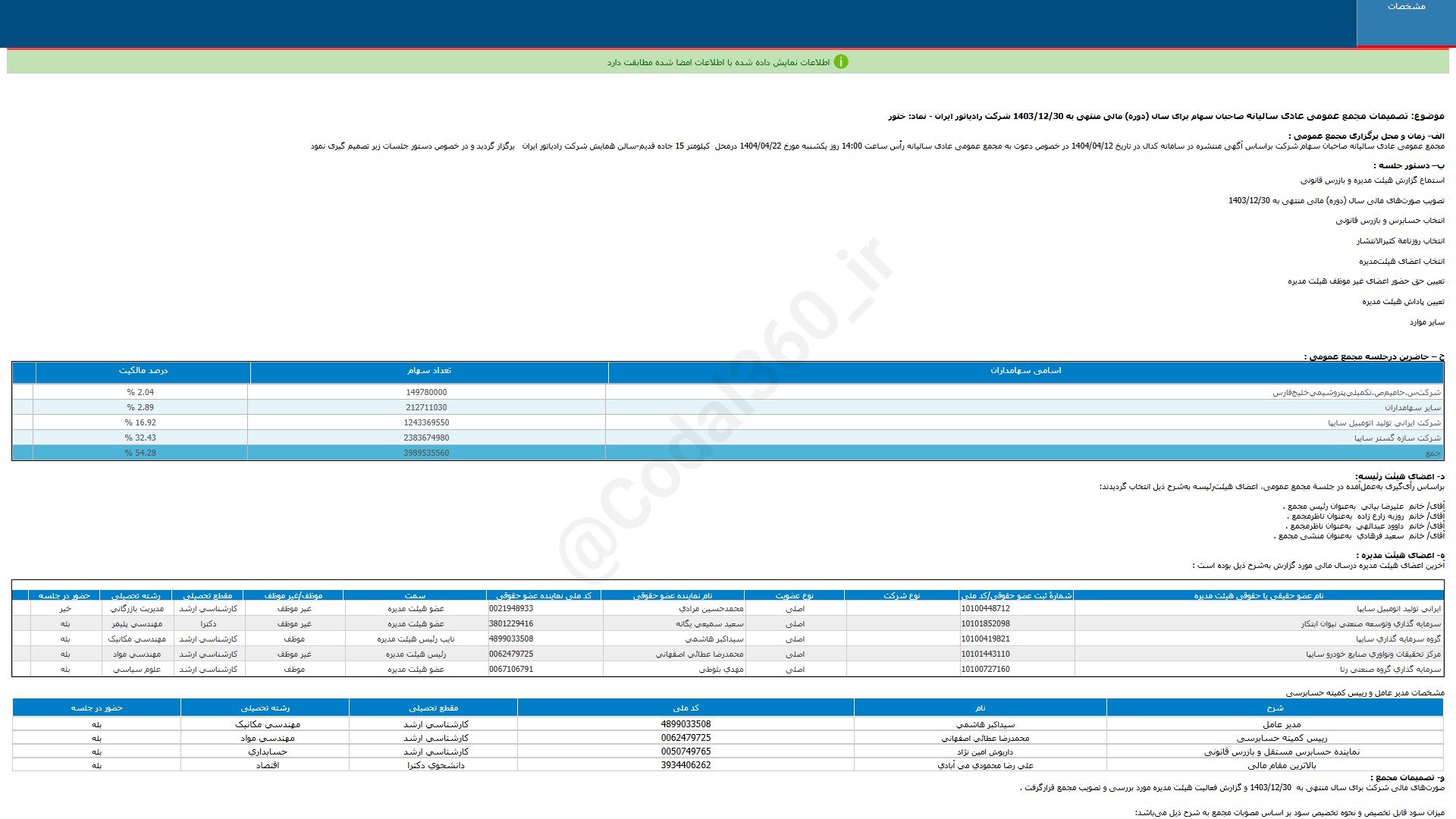Click the نام نماینده عضو حقوقی column header
1456x819 pixels.
tap(673, 596)
